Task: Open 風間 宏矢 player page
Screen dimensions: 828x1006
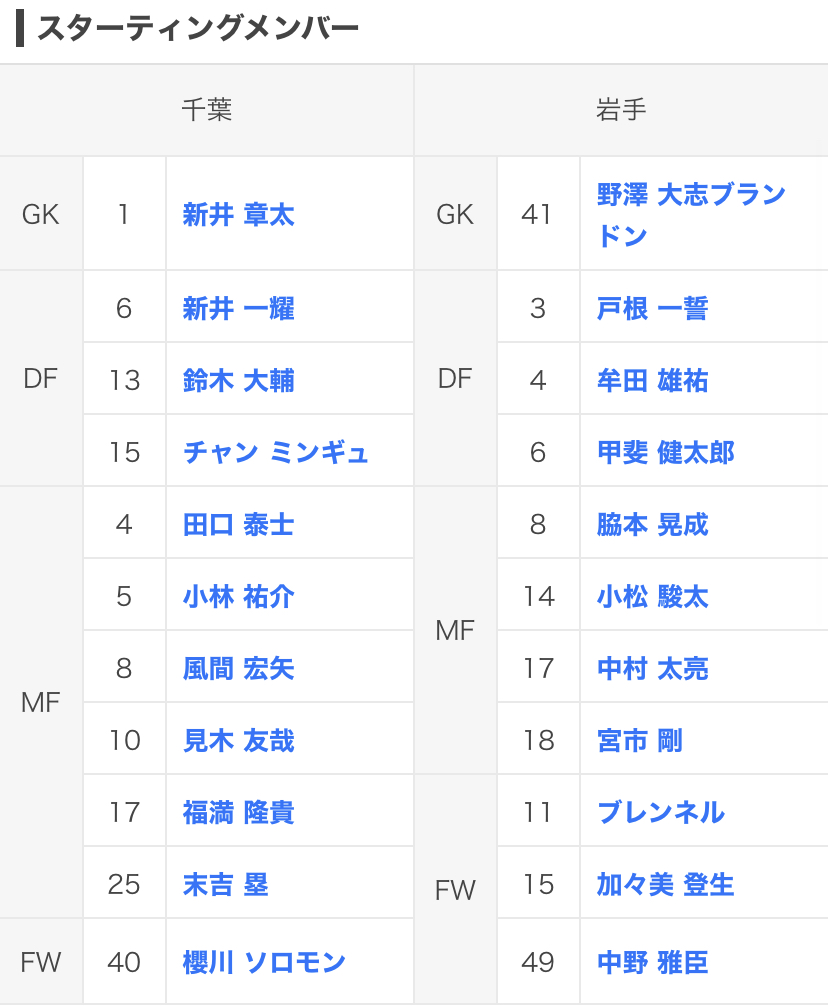Action: pos(238,669)
